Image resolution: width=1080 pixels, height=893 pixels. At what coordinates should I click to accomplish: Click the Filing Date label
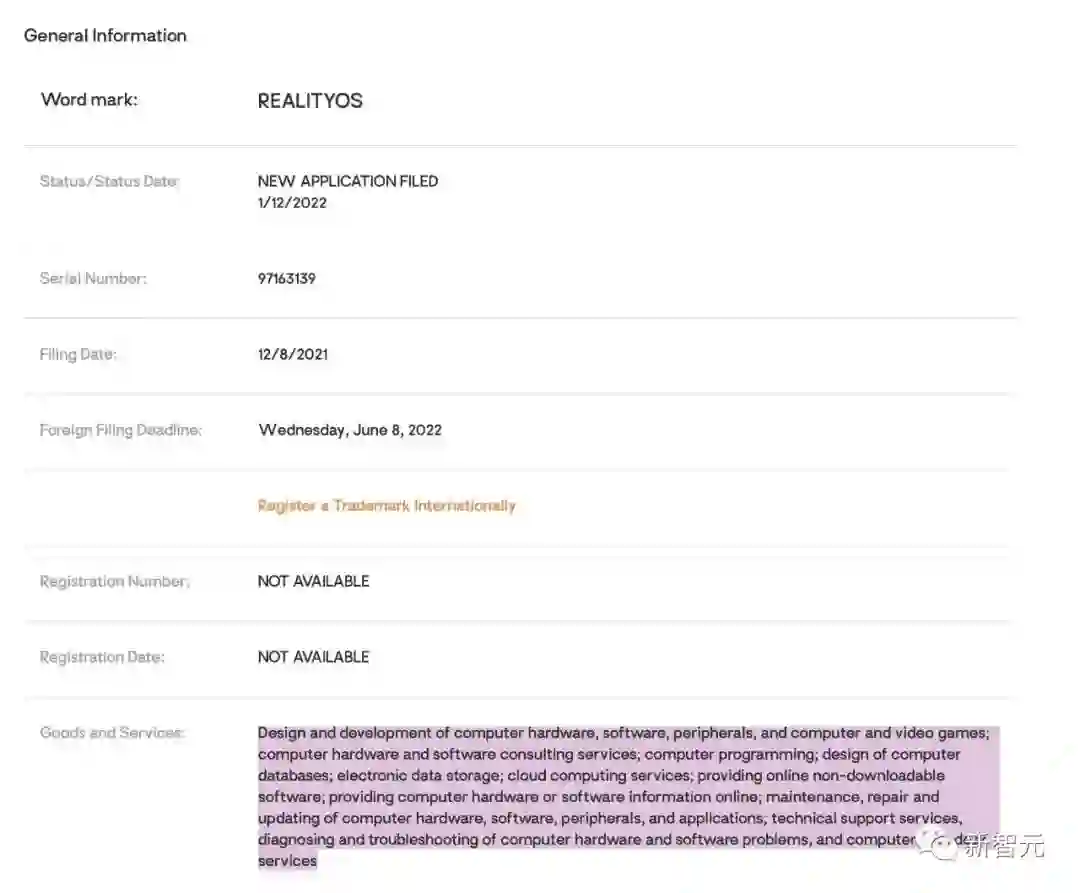(x=78, y=354)
